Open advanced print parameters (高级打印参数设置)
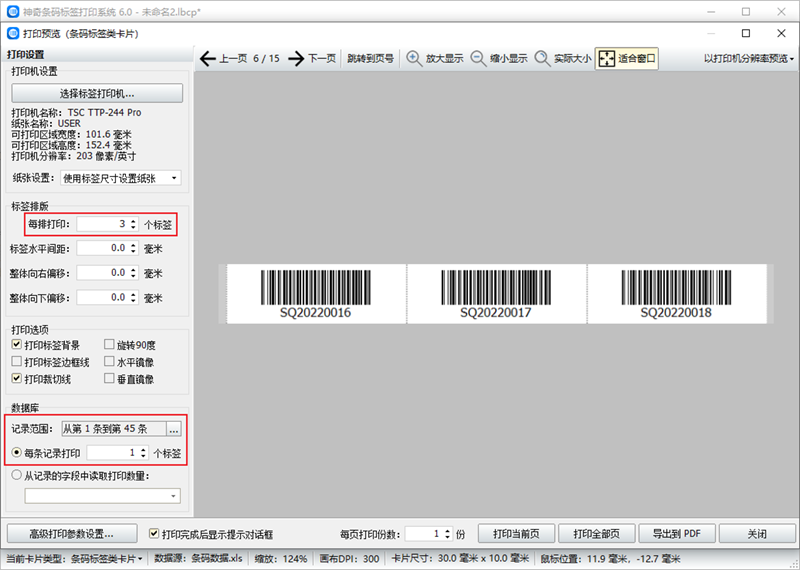This screenshot has width=800, height=570. [72, 534]
